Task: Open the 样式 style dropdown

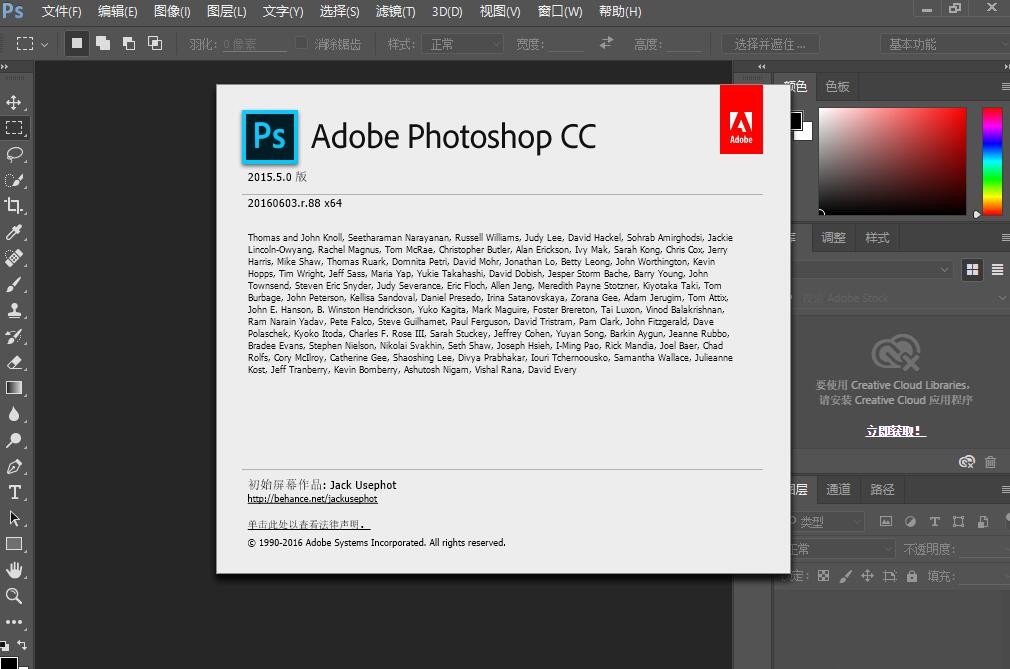Action: click(462, 44)
